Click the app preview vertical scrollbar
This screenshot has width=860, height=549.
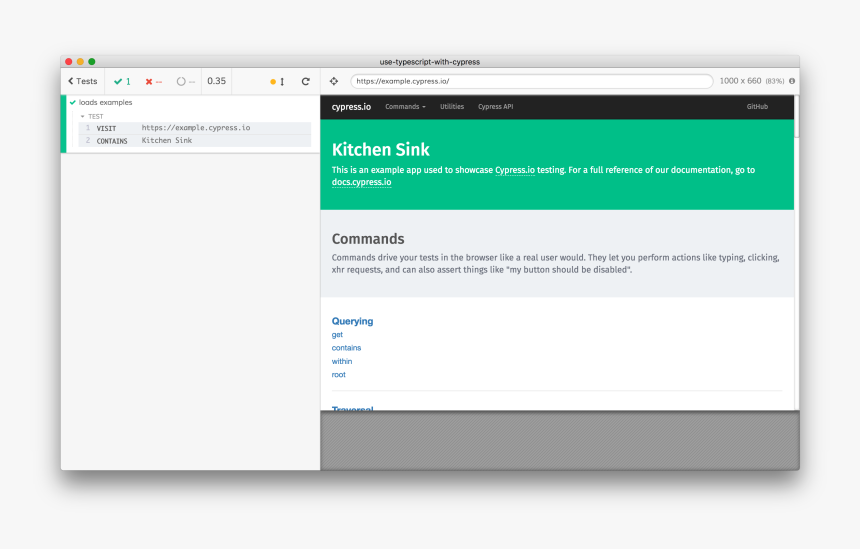pyautogui.click(x=796, y=116)
